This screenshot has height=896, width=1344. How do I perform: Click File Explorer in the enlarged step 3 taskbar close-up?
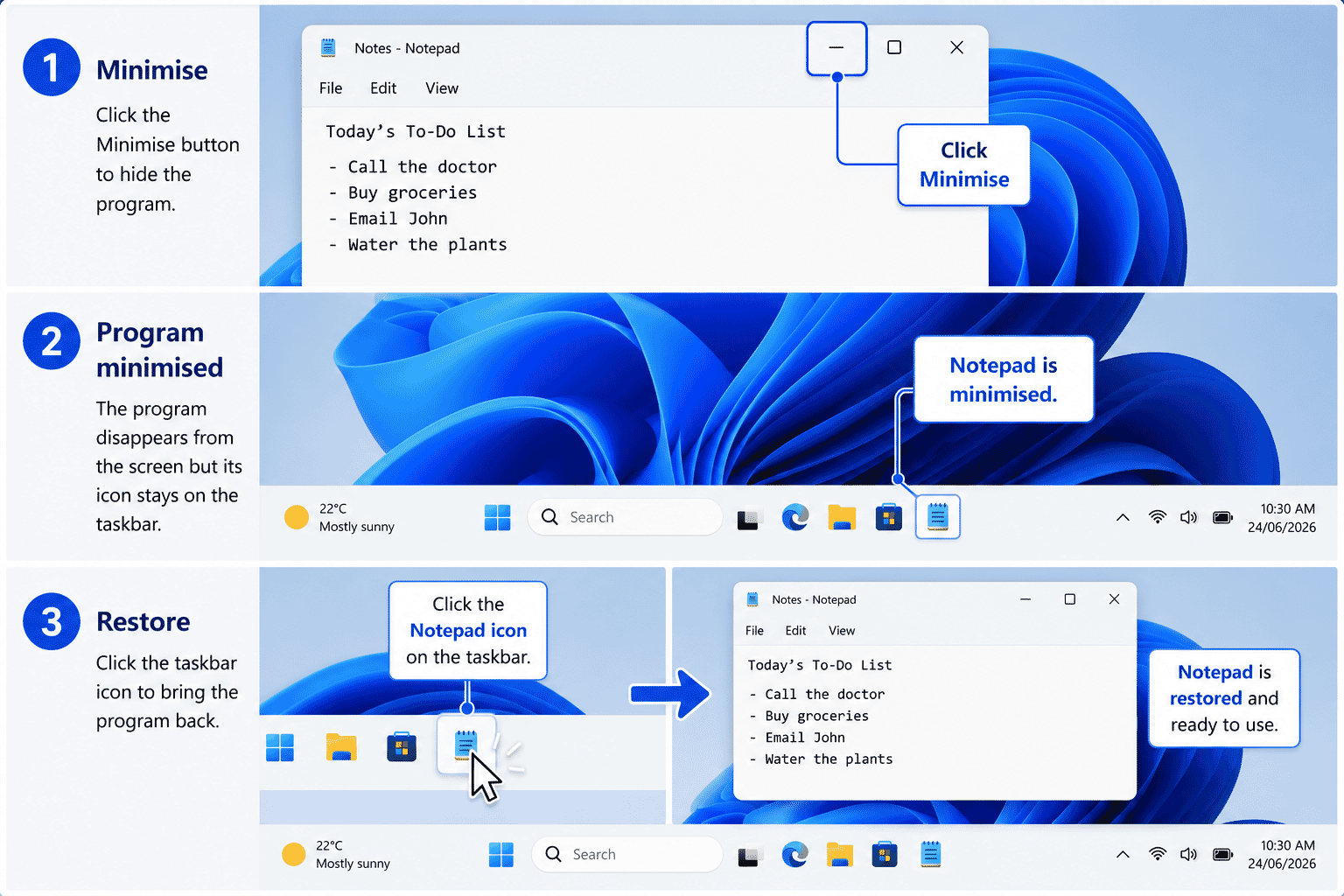pos(341,747)
